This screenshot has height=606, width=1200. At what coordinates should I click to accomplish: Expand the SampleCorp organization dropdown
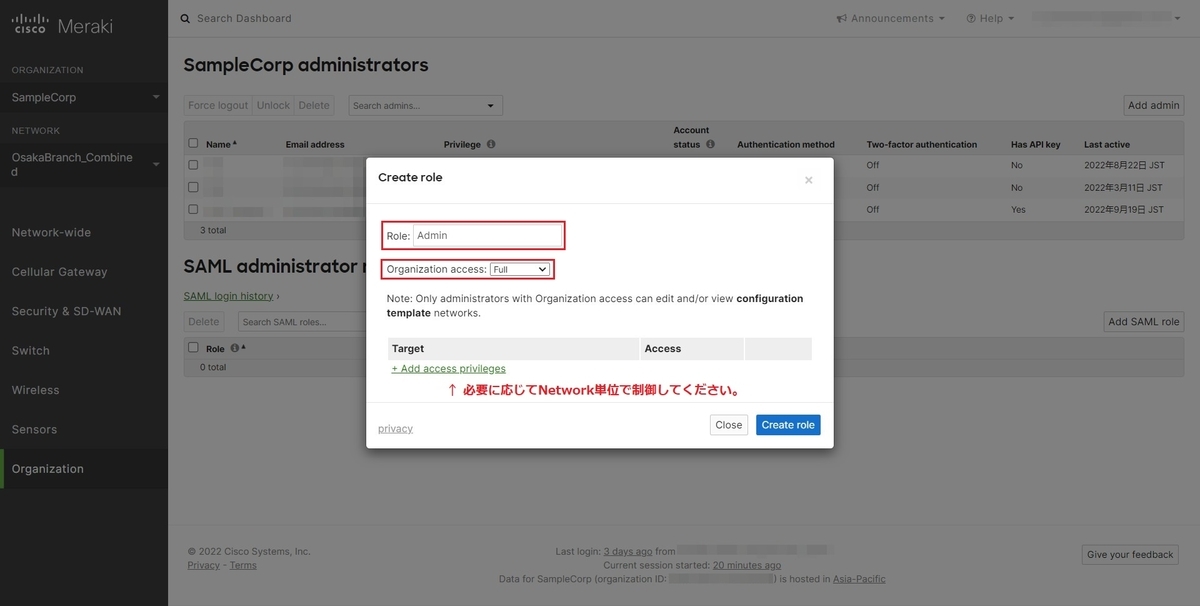click(84, 97)
